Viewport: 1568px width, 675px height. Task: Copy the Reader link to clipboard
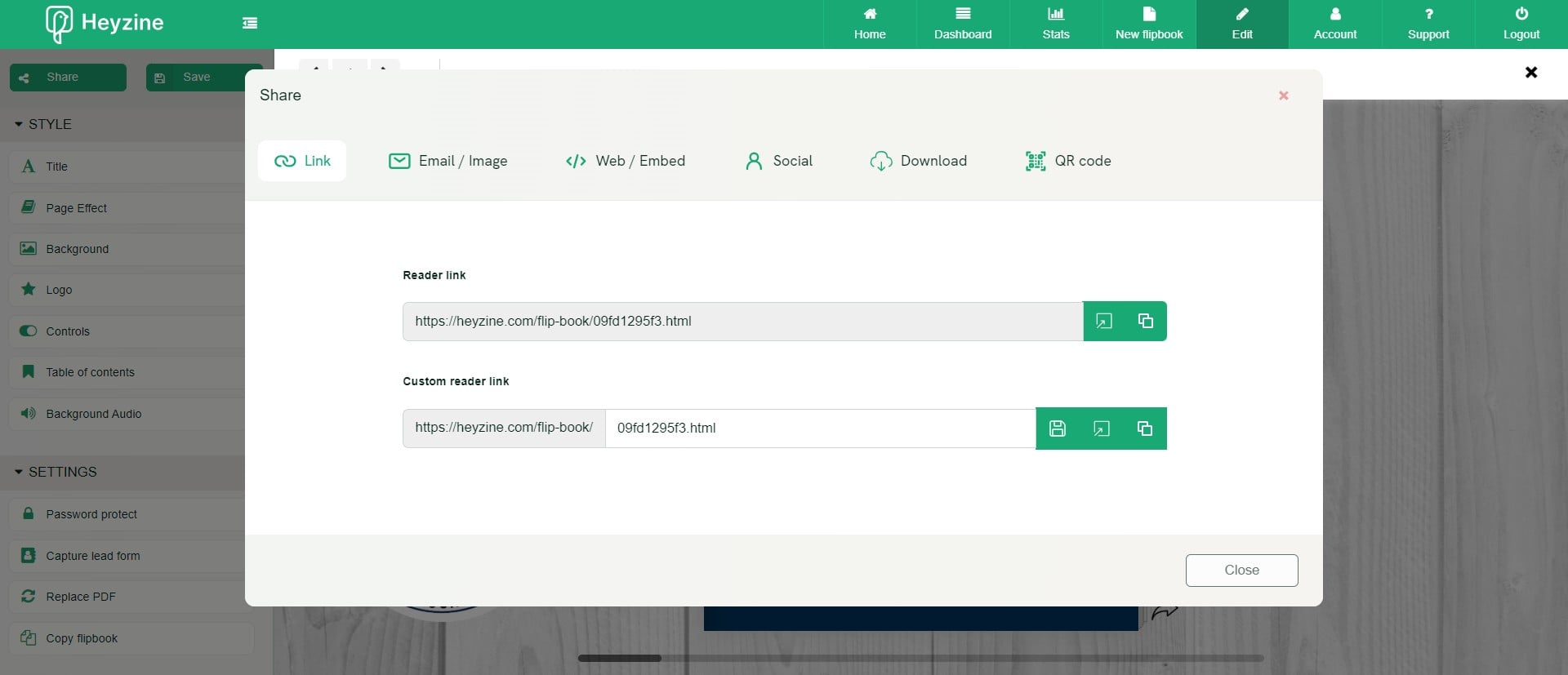click(x=1146, y=321)
